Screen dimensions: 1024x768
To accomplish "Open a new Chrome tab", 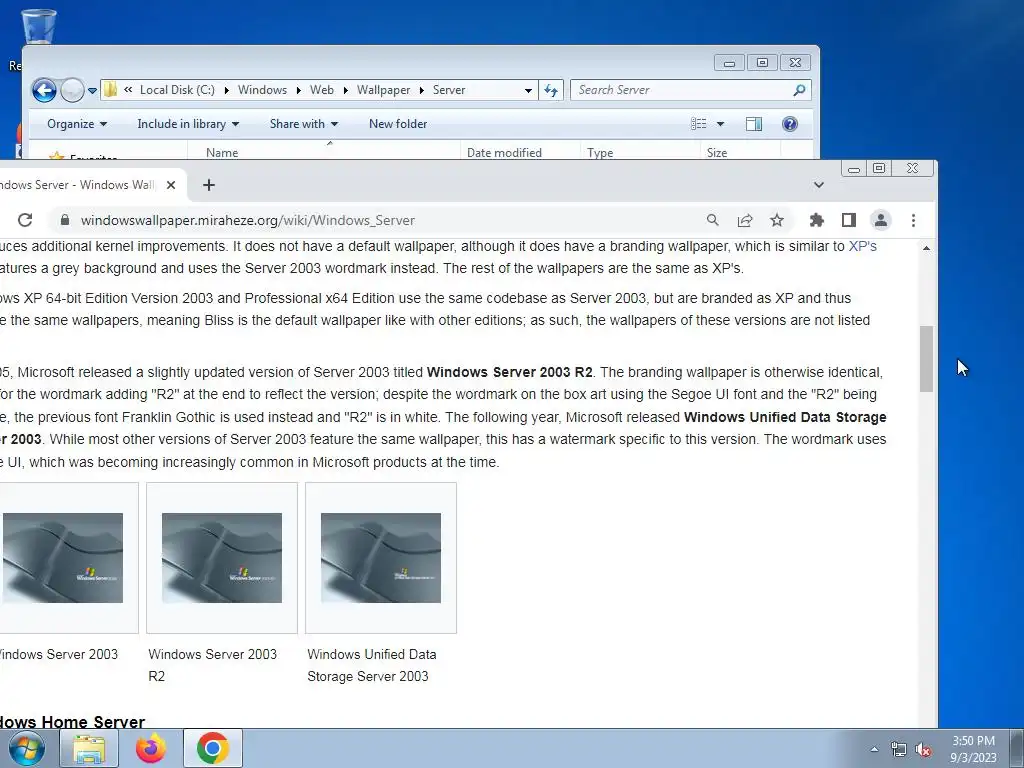I will 208,185.
